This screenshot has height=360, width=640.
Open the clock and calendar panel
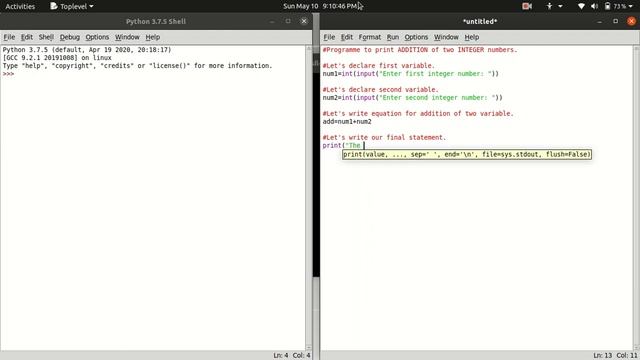click(x=320, y=6)
